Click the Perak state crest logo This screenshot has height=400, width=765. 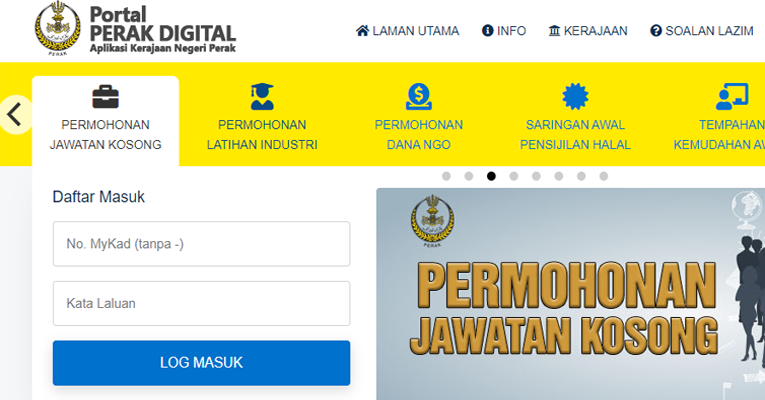pos(58,29)
